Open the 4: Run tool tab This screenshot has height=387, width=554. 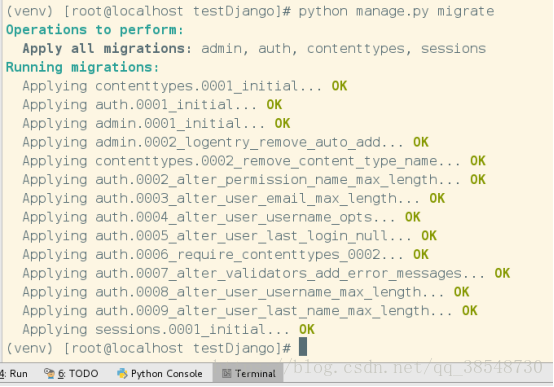[14, 373]
